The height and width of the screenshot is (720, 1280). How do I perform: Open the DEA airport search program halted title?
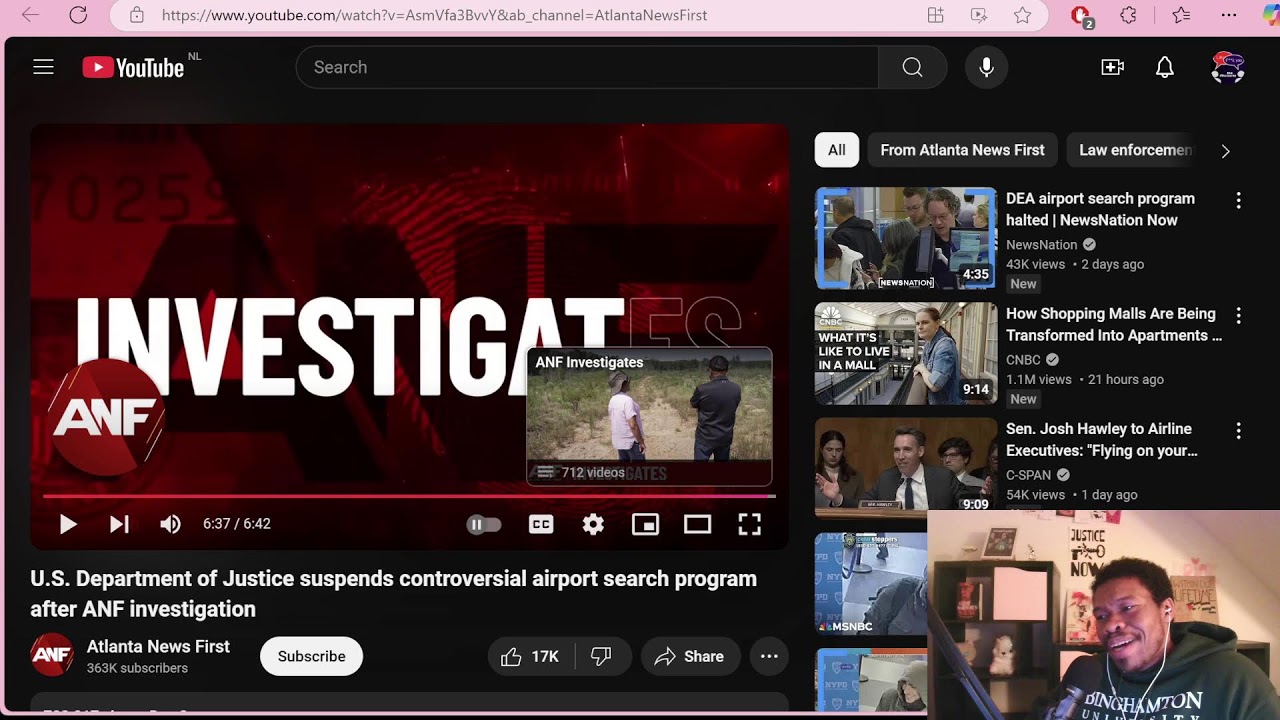click(1100, 209)
